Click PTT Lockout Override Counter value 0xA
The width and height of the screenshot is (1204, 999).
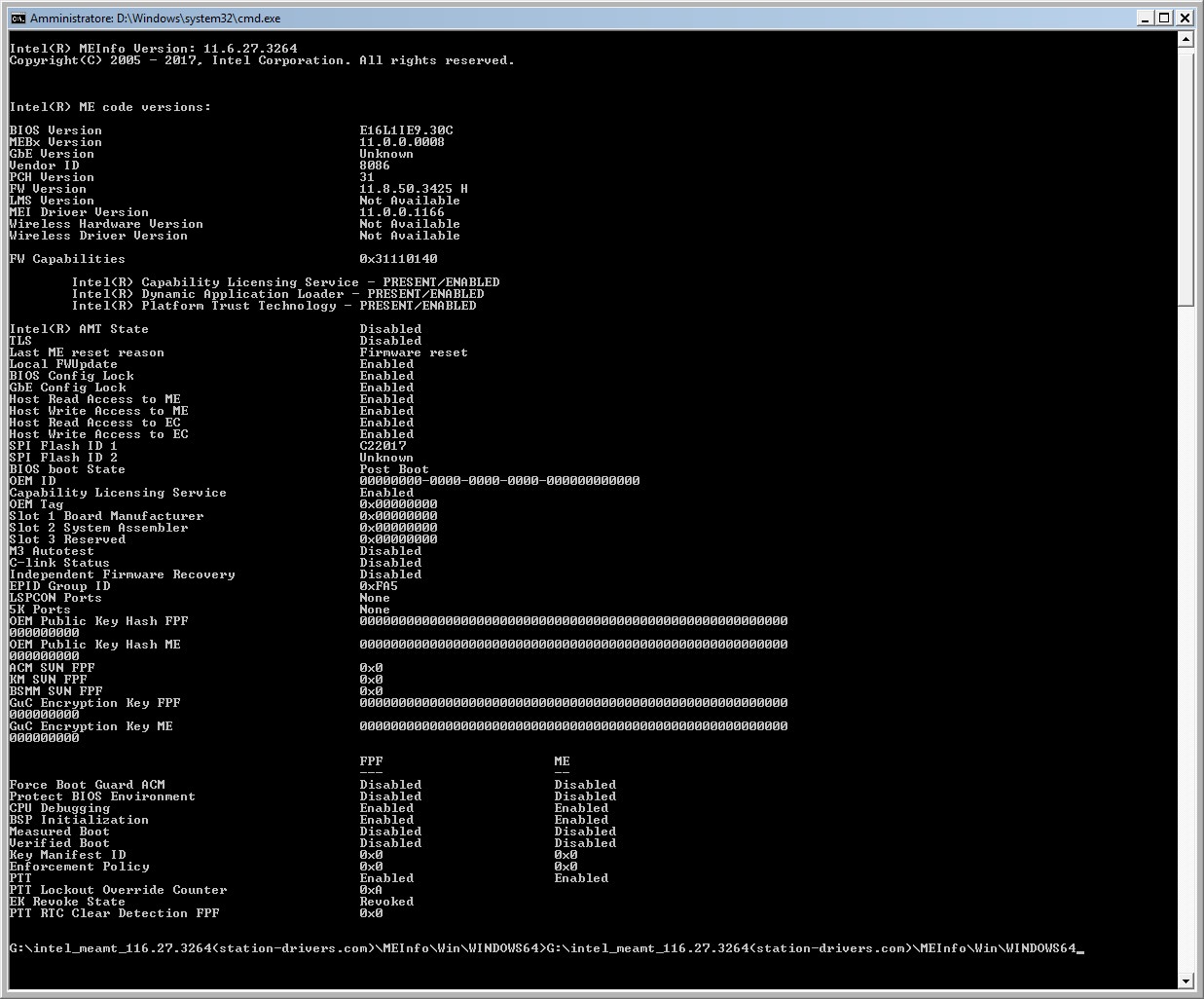(x=371, y=890)
